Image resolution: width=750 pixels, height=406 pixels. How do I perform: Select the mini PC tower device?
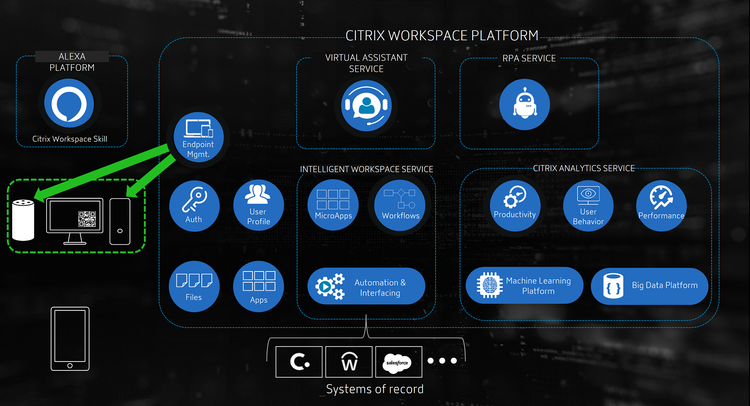pos(120,221)
